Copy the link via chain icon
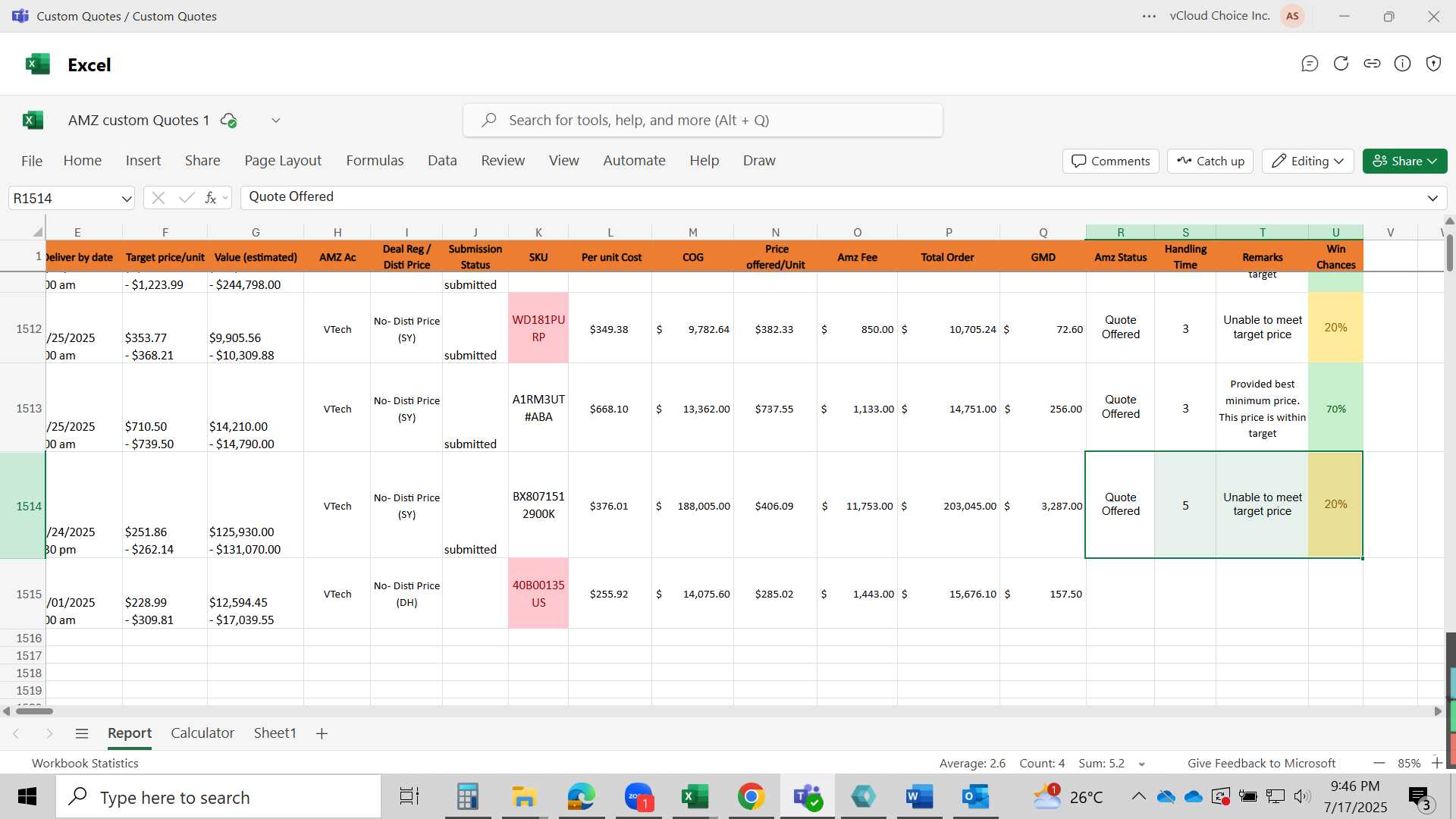The height and width of the screenshot is (819, 1456). [x=1372, y=64]
